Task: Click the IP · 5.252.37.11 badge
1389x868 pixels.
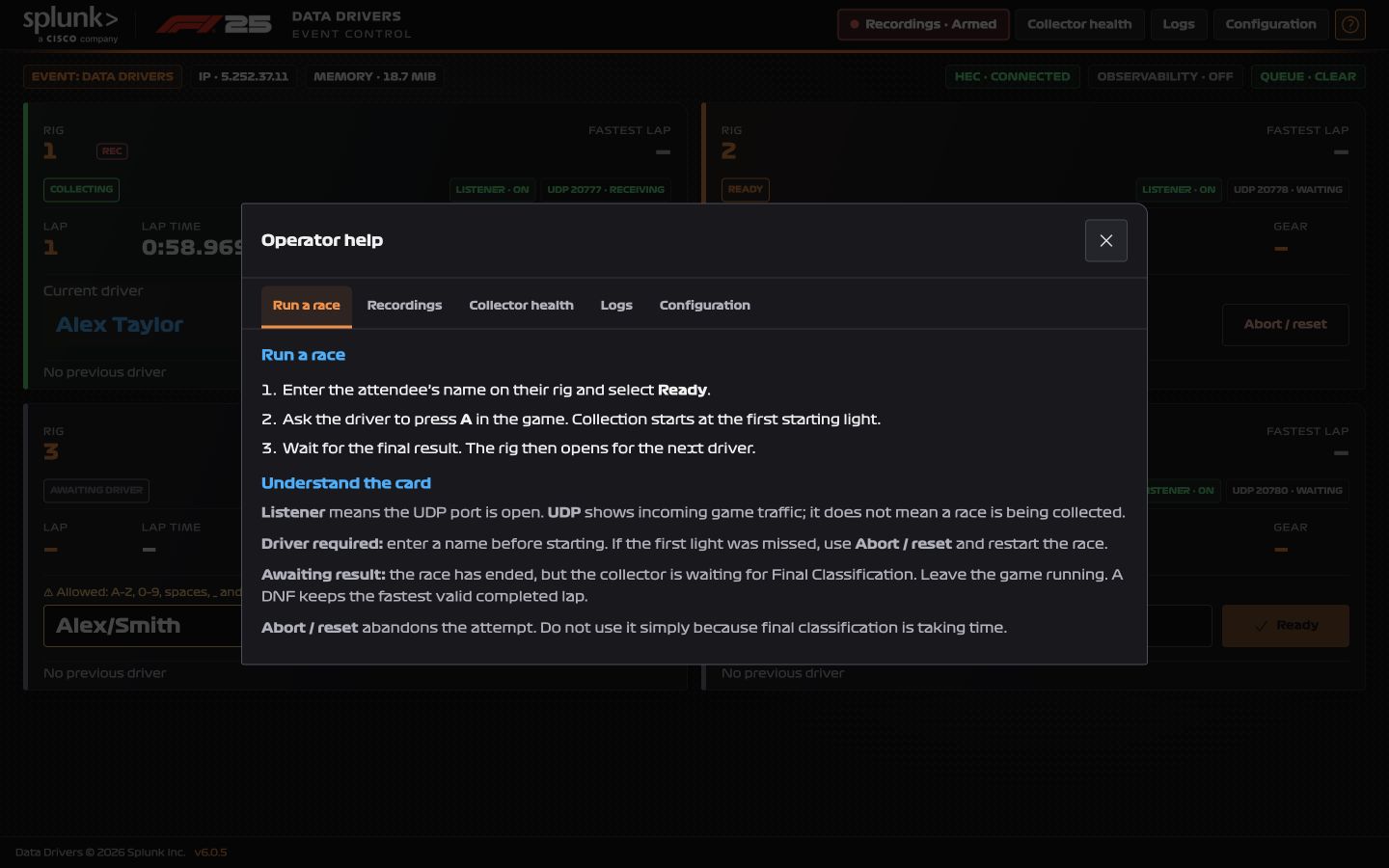Action: pyautogui.click(x=244, y=76)
